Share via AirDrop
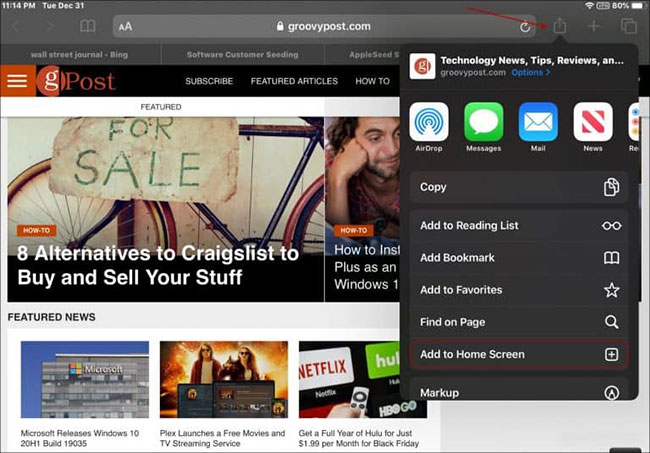Image resolution: width=650 pixels, height=453 pixels. pos(429,128)
